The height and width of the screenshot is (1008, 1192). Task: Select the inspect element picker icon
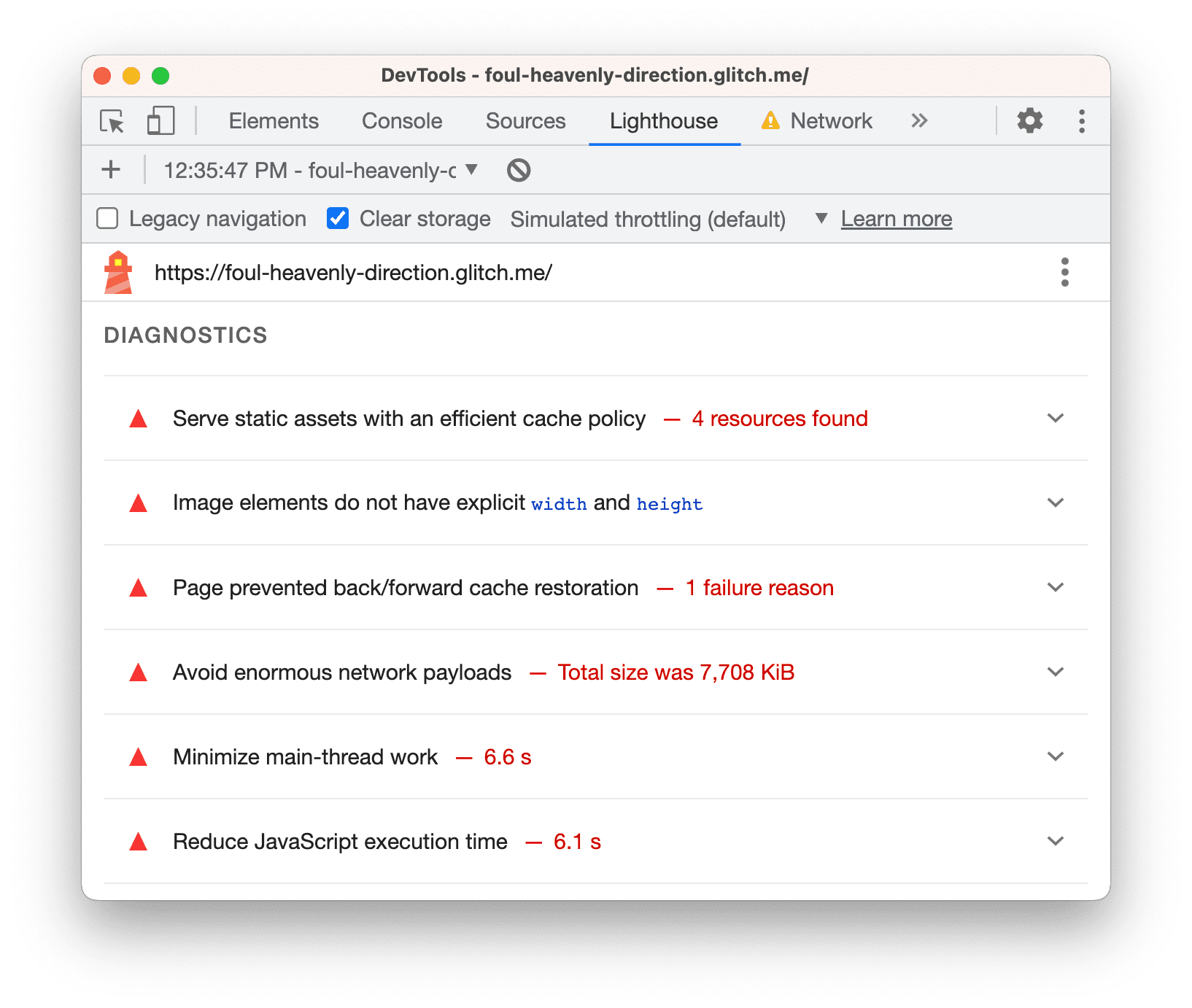tap(112, 121)
